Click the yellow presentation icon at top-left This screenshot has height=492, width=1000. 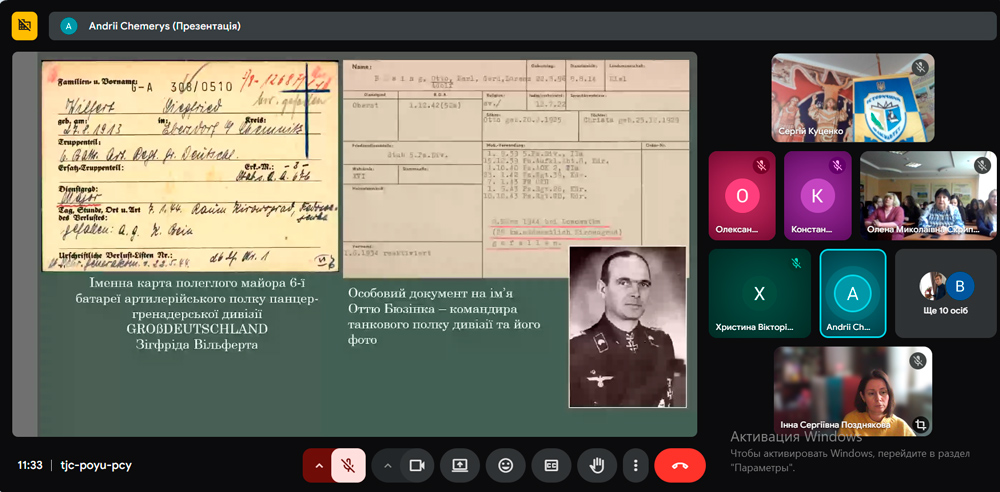point(25,25)
